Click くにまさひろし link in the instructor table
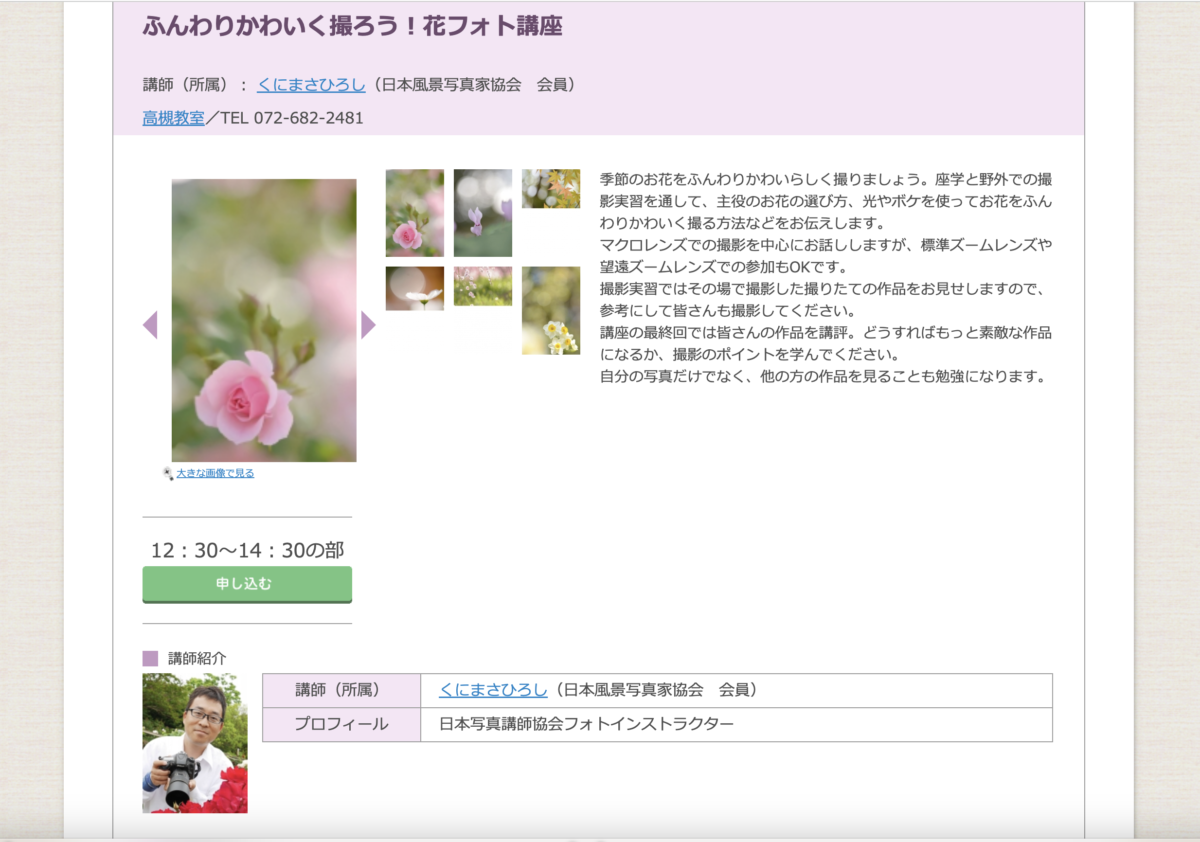 coord(493,690)
